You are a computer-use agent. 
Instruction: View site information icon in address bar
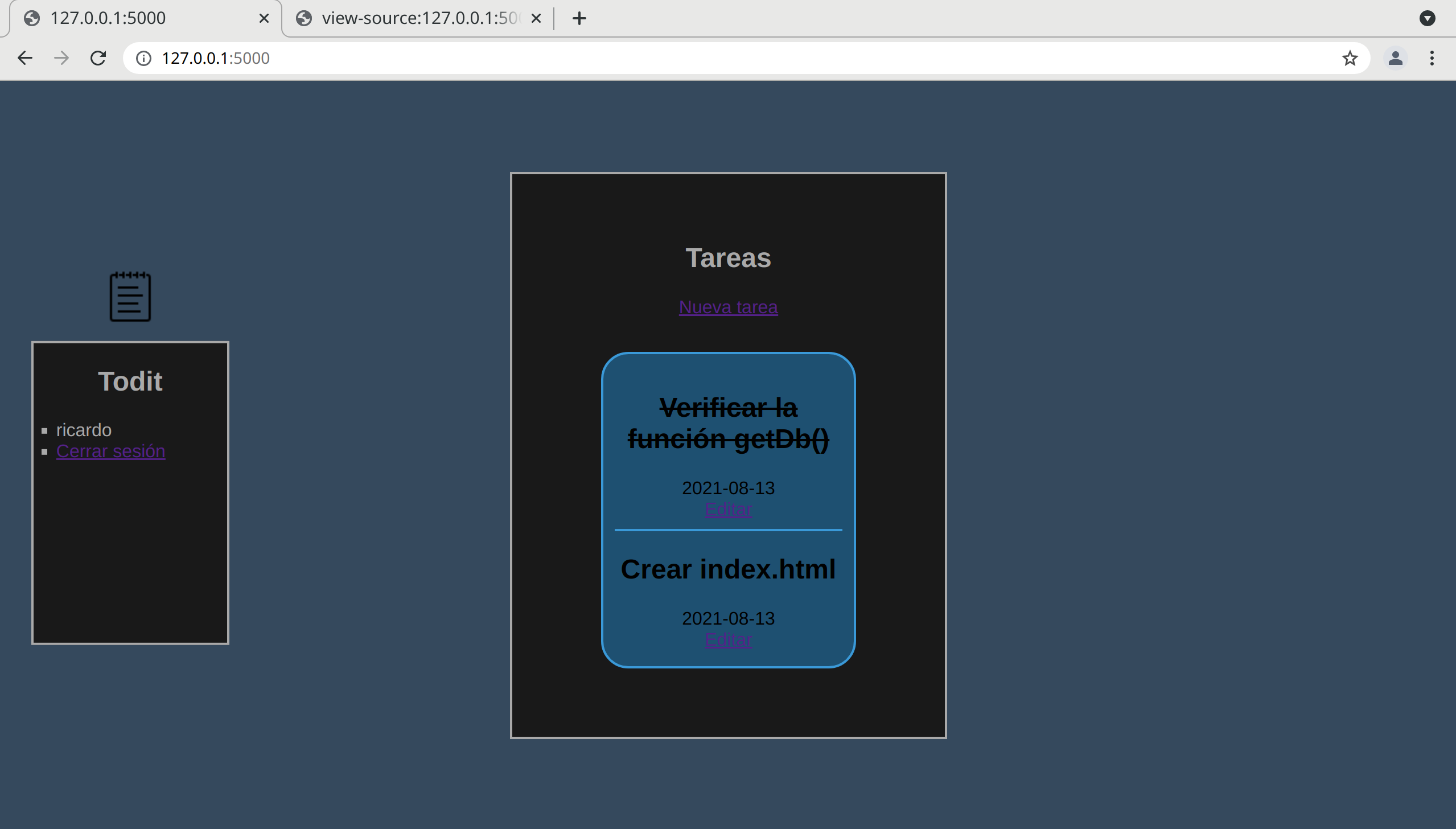click(144, 58)
